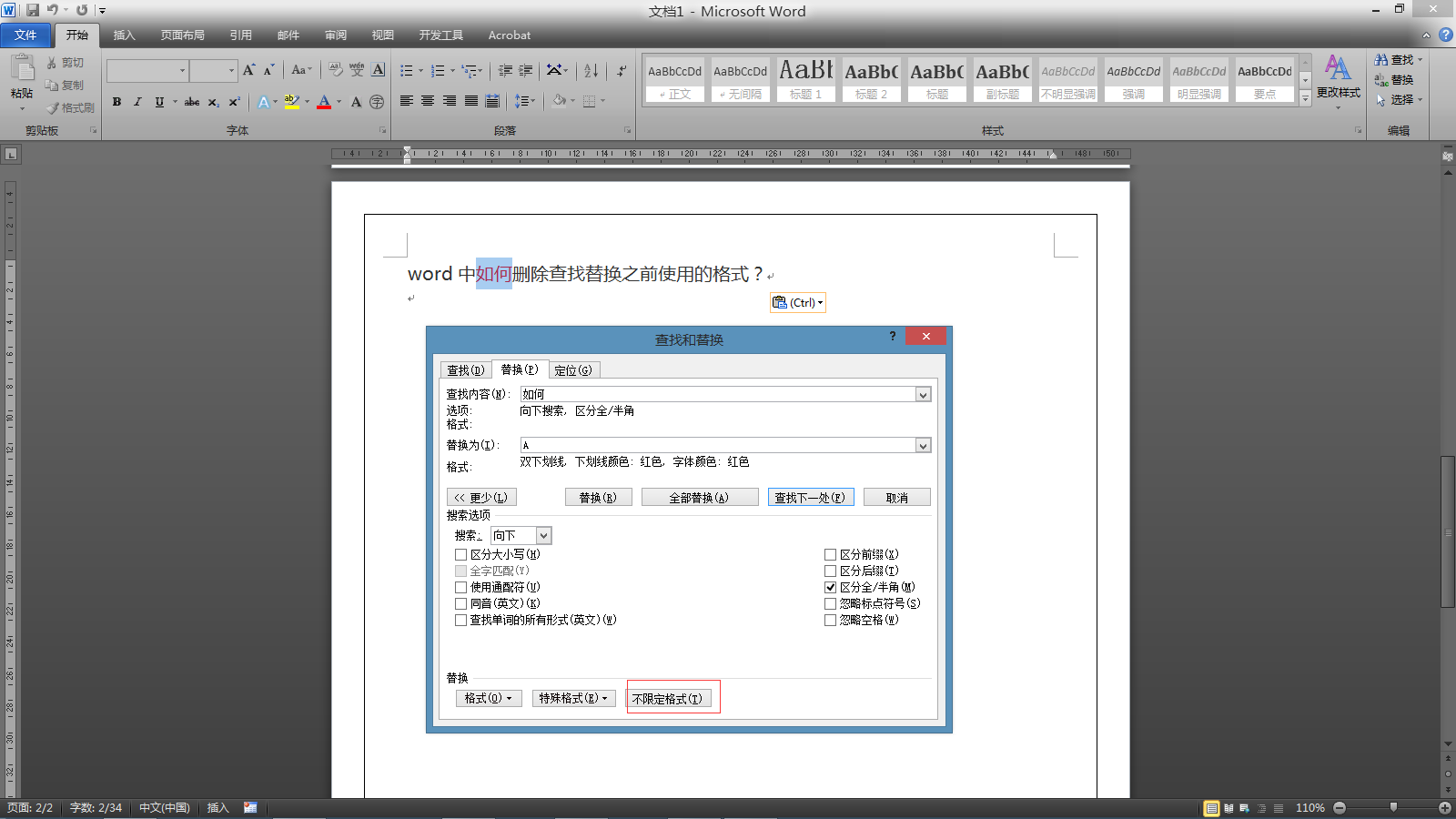Click the Sort A-Z icon
The image size is (1456, 819).
(x=591, y=70)
